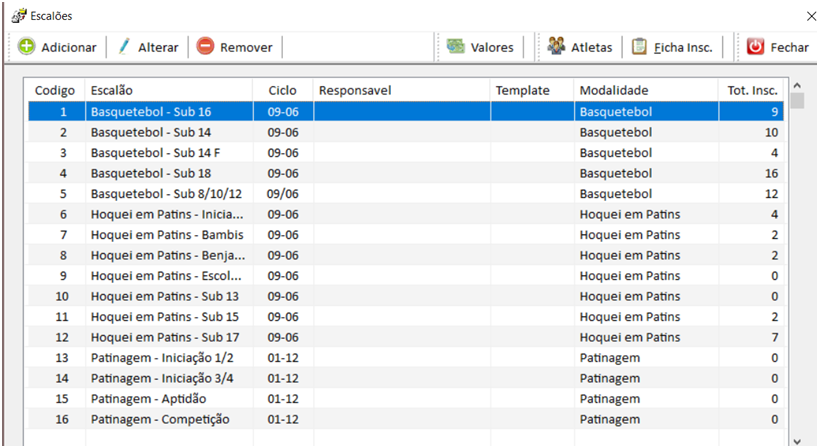819x448 pixels.
Task: Click the green Adicionar plus icon
Action: (x=27, y=47)
